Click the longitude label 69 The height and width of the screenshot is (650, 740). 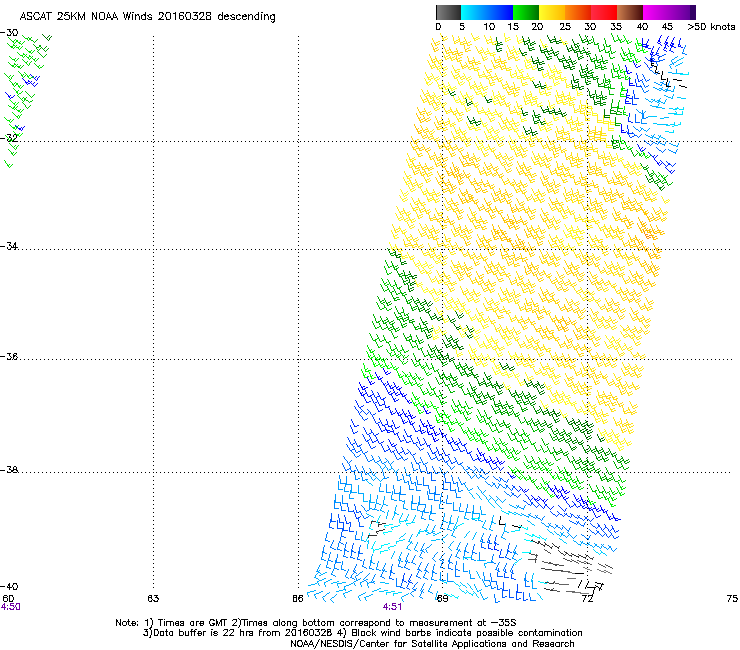point(442,598)
